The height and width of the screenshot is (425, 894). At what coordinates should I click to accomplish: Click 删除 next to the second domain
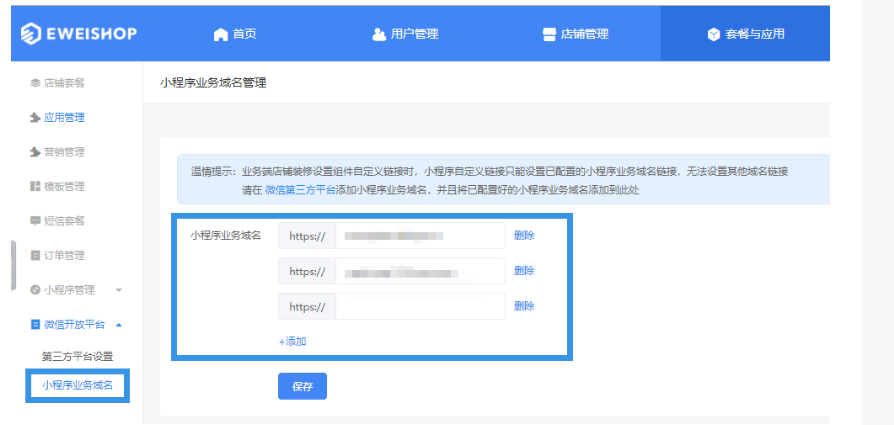coord(524,271)
